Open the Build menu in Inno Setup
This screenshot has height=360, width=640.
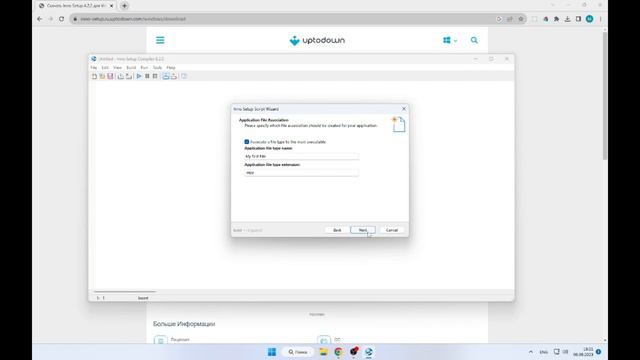coord(131,67)
